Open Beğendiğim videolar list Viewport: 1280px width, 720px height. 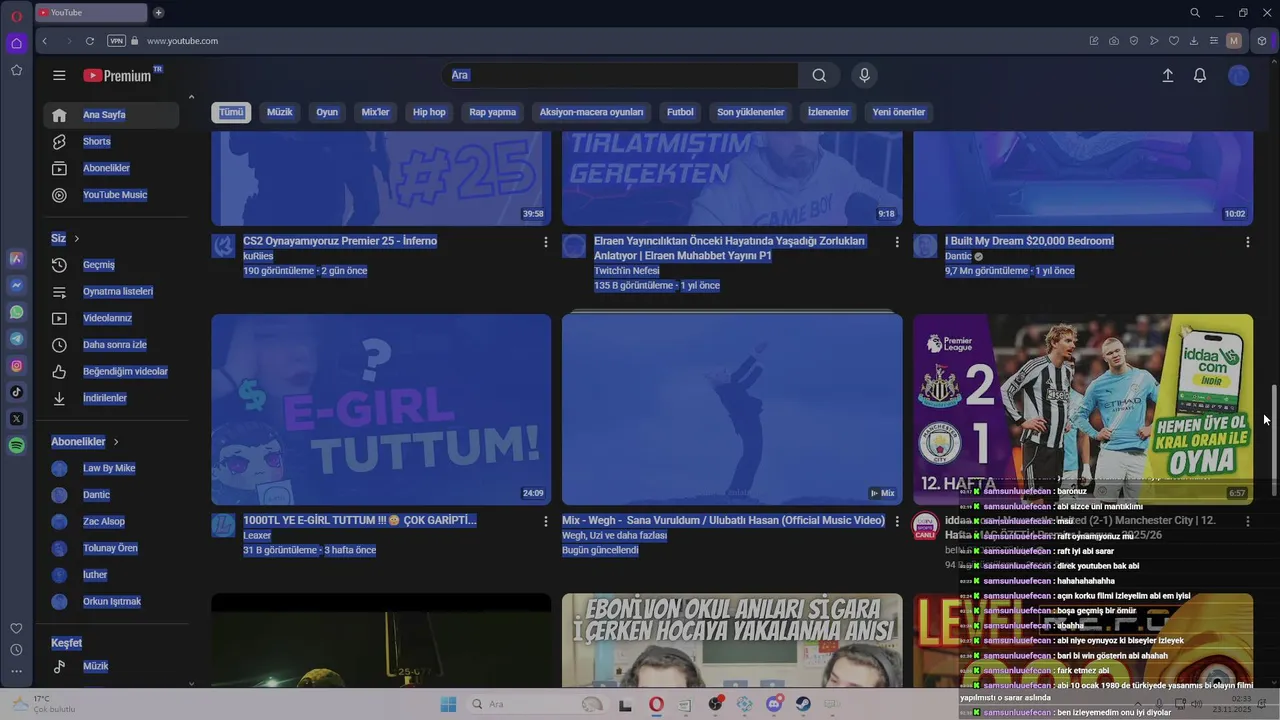(112, 372)
